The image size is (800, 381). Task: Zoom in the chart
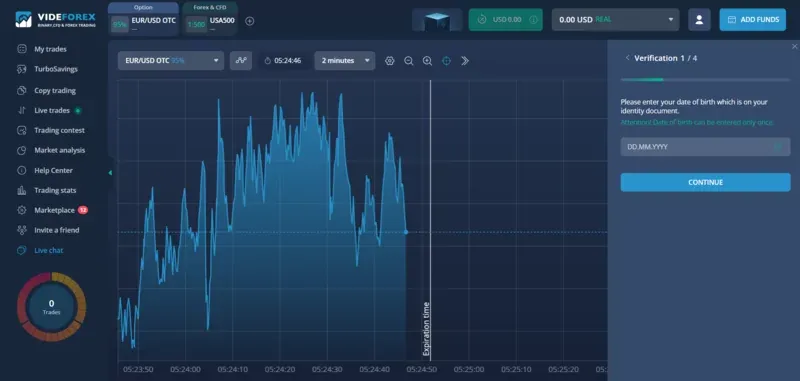(x=428, y=61)
